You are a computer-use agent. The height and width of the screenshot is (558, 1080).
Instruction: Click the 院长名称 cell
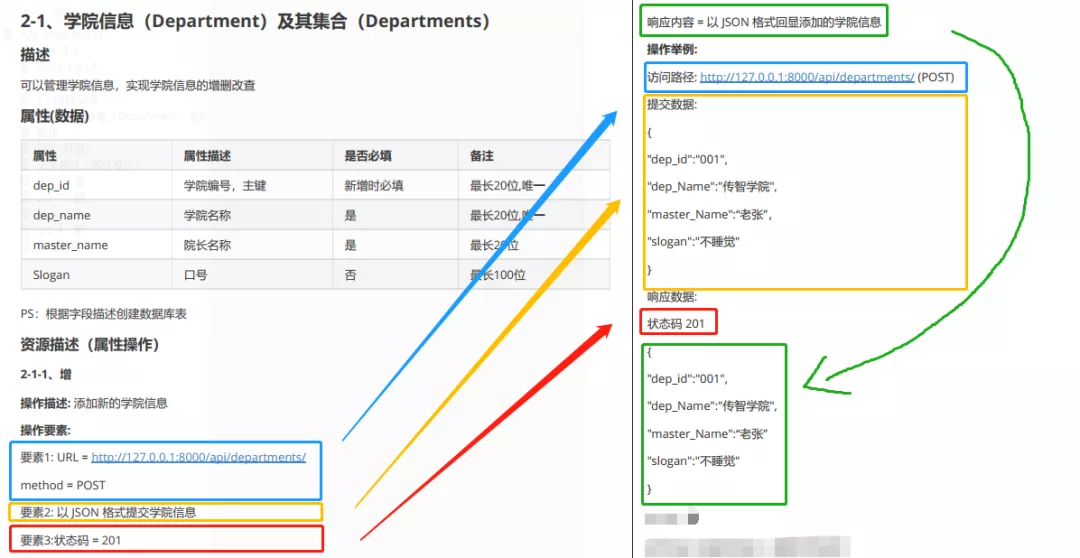point(252,245)
